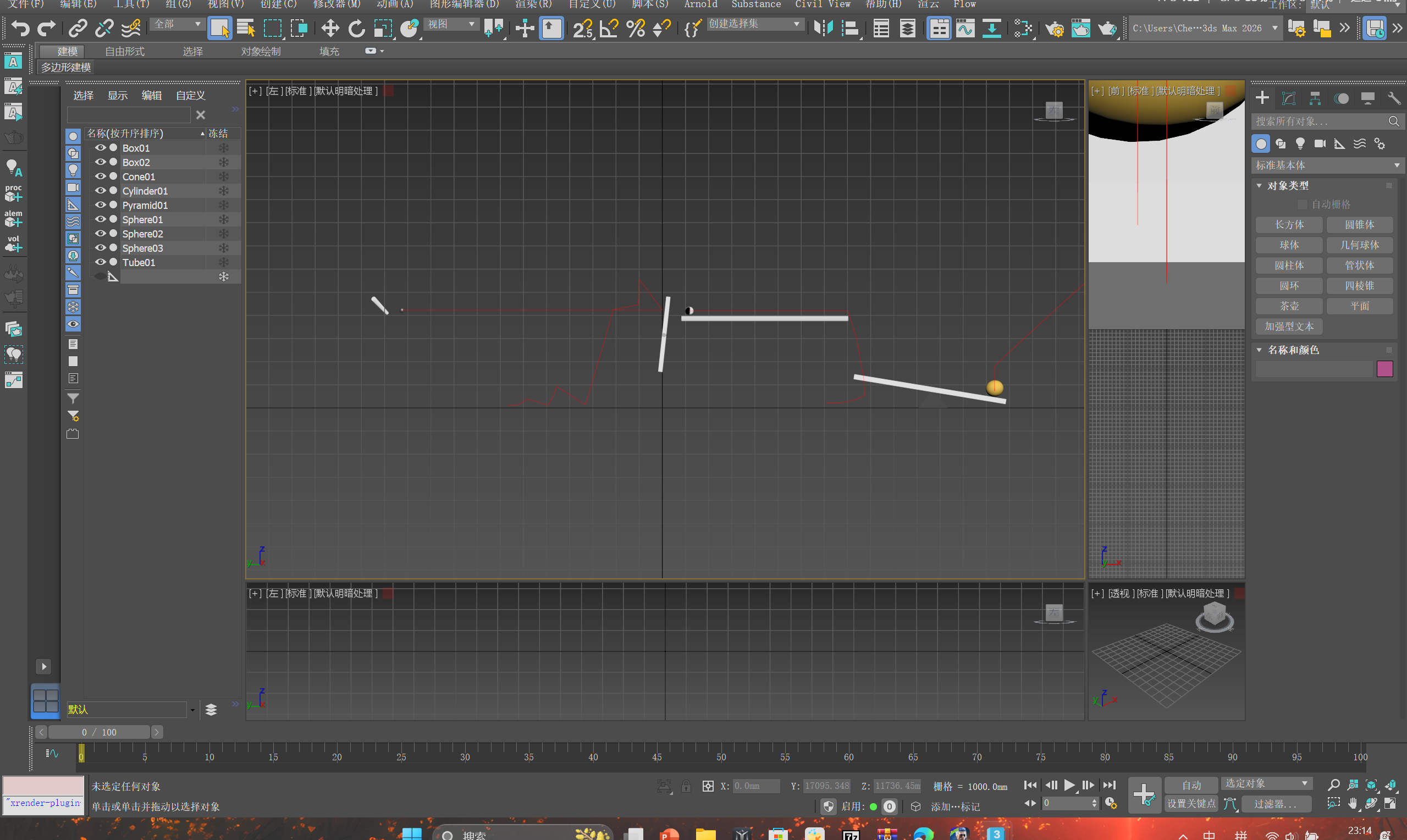Open the 动画(A) menu

(395, 4)
